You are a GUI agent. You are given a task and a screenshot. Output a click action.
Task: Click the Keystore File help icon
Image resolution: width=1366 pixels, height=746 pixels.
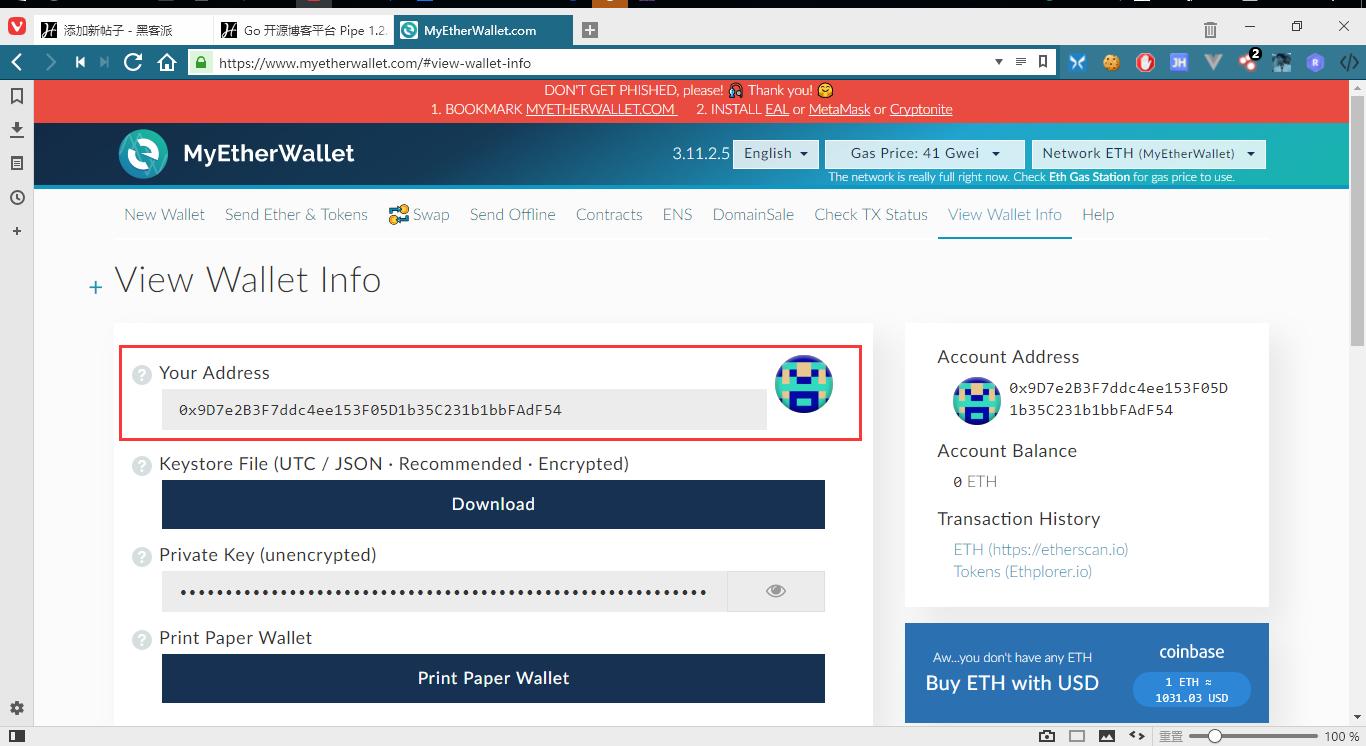[142, 465]
